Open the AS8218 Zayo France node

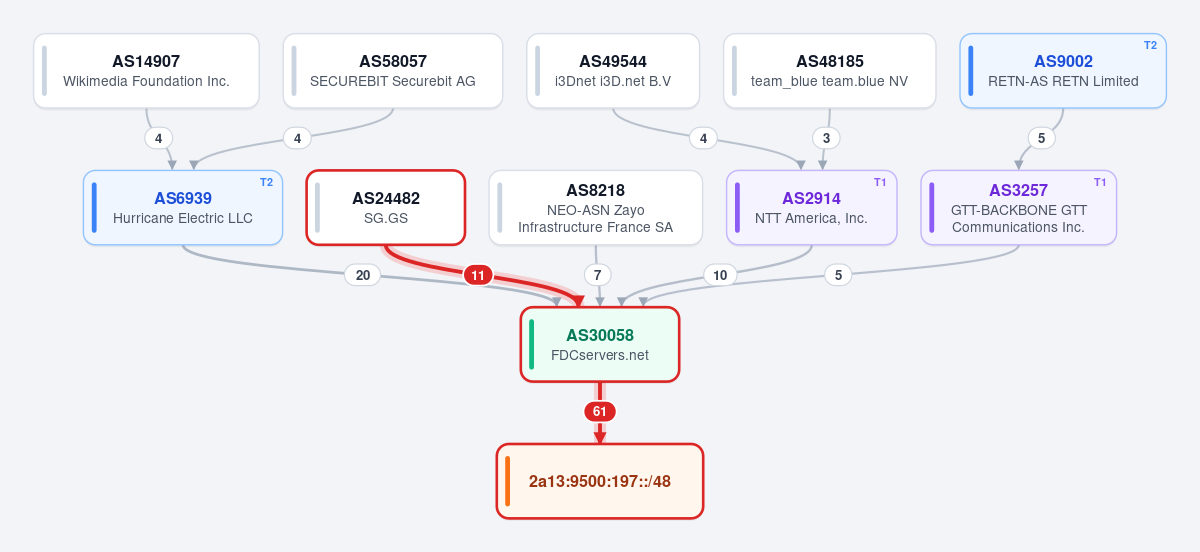click(x=596, y=208)
